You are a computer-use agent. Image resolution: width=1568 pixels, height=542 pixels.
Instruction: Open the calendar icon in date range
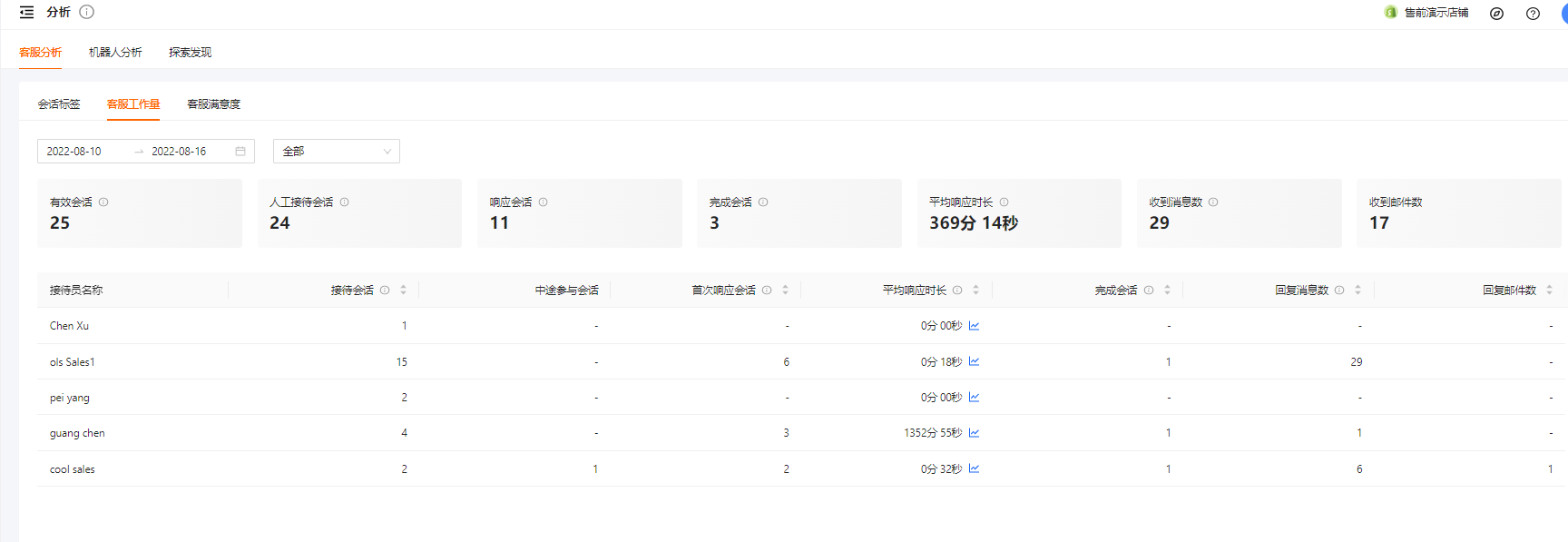pos(240,152)
